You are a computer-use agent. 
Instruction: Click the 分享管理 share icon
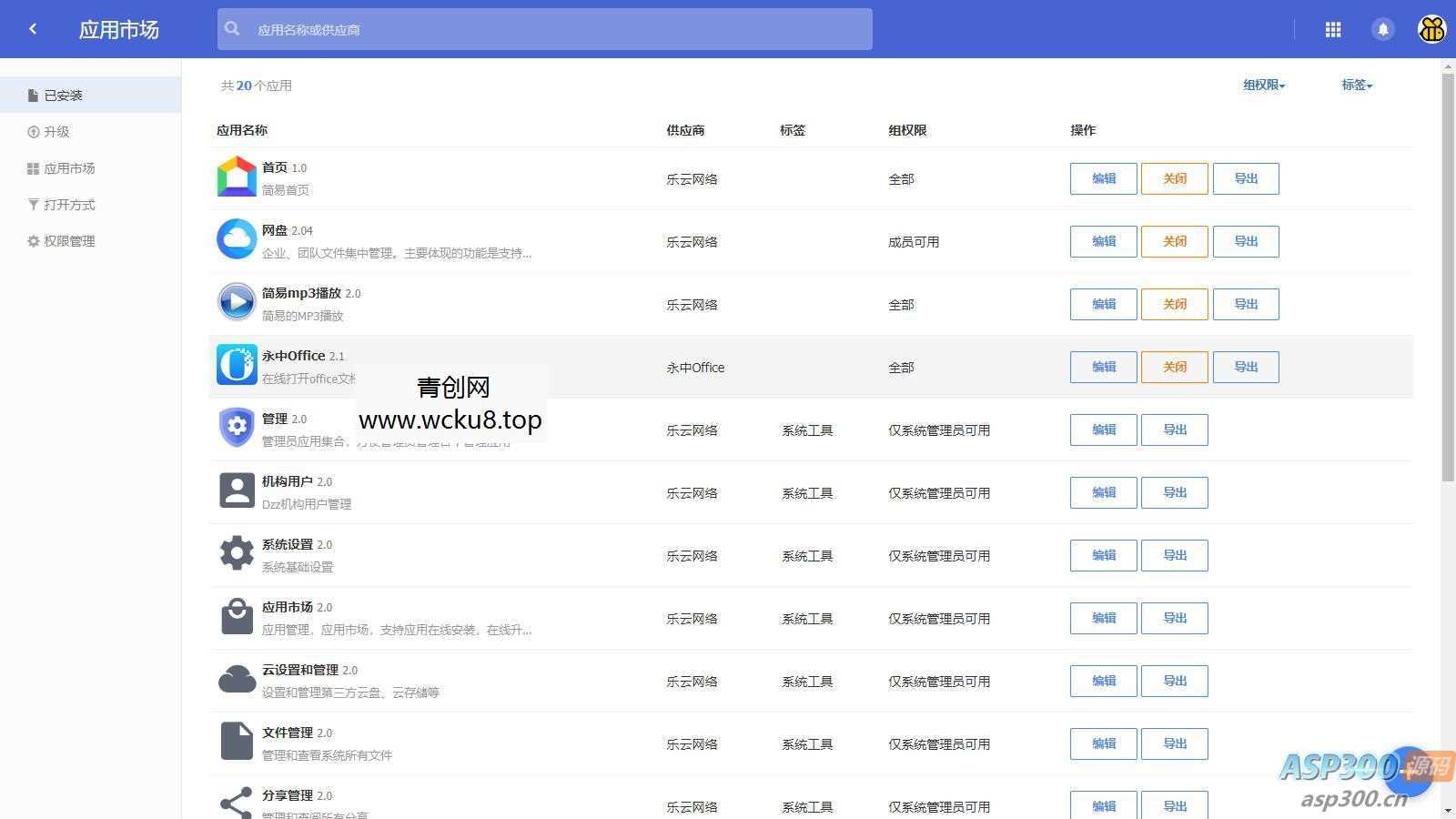point(236,803)
